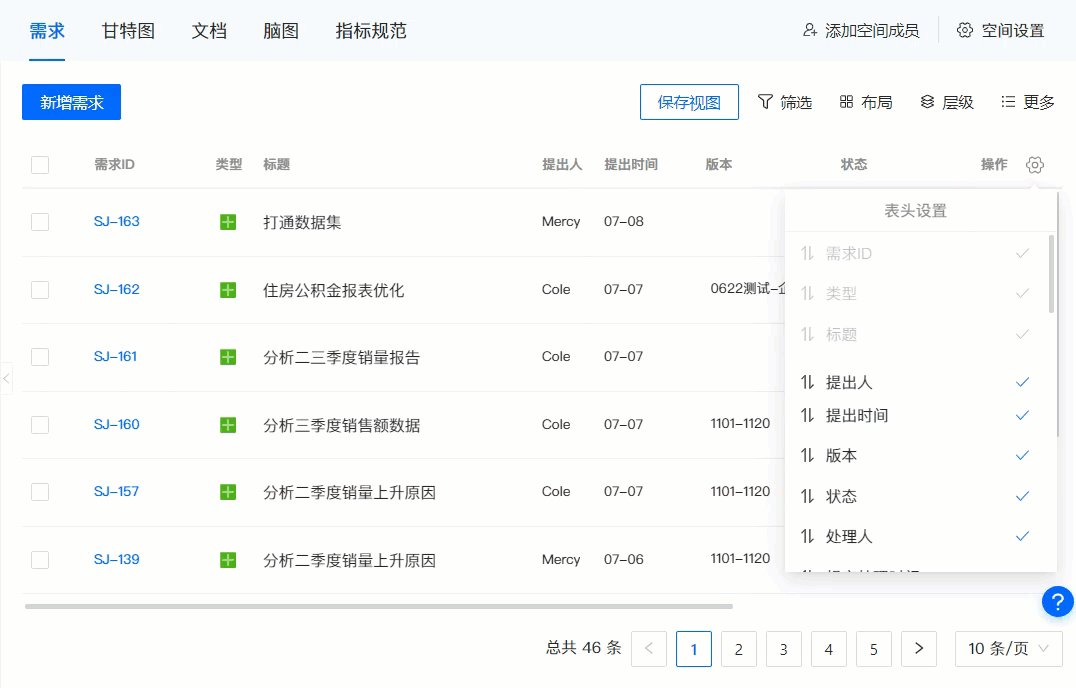The height and width of the screenshot is (688, 1076).
Task: Go to page 3 in pagination
Action: pos(783,649)
